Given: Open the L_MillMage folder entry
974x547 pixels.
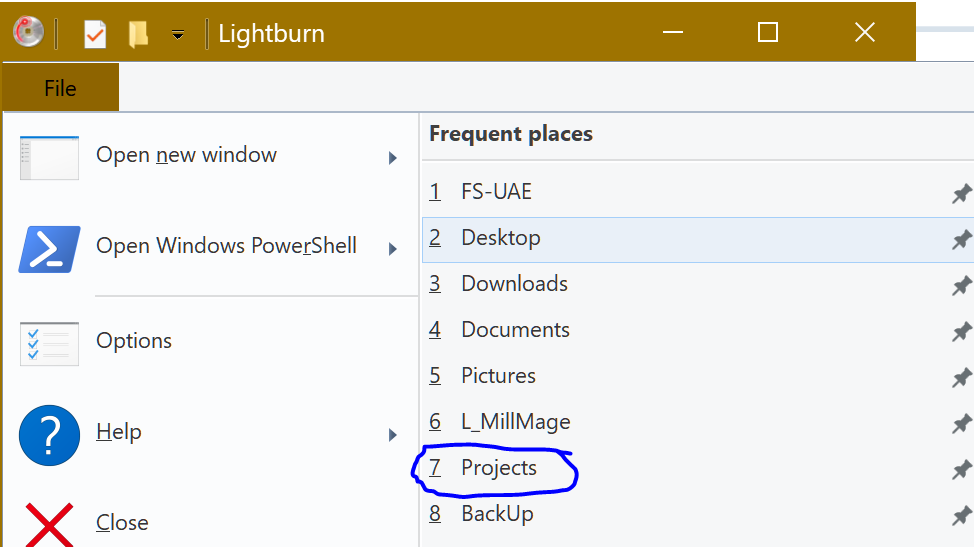Looking at the screenshot, I should [x=515, y=422].
